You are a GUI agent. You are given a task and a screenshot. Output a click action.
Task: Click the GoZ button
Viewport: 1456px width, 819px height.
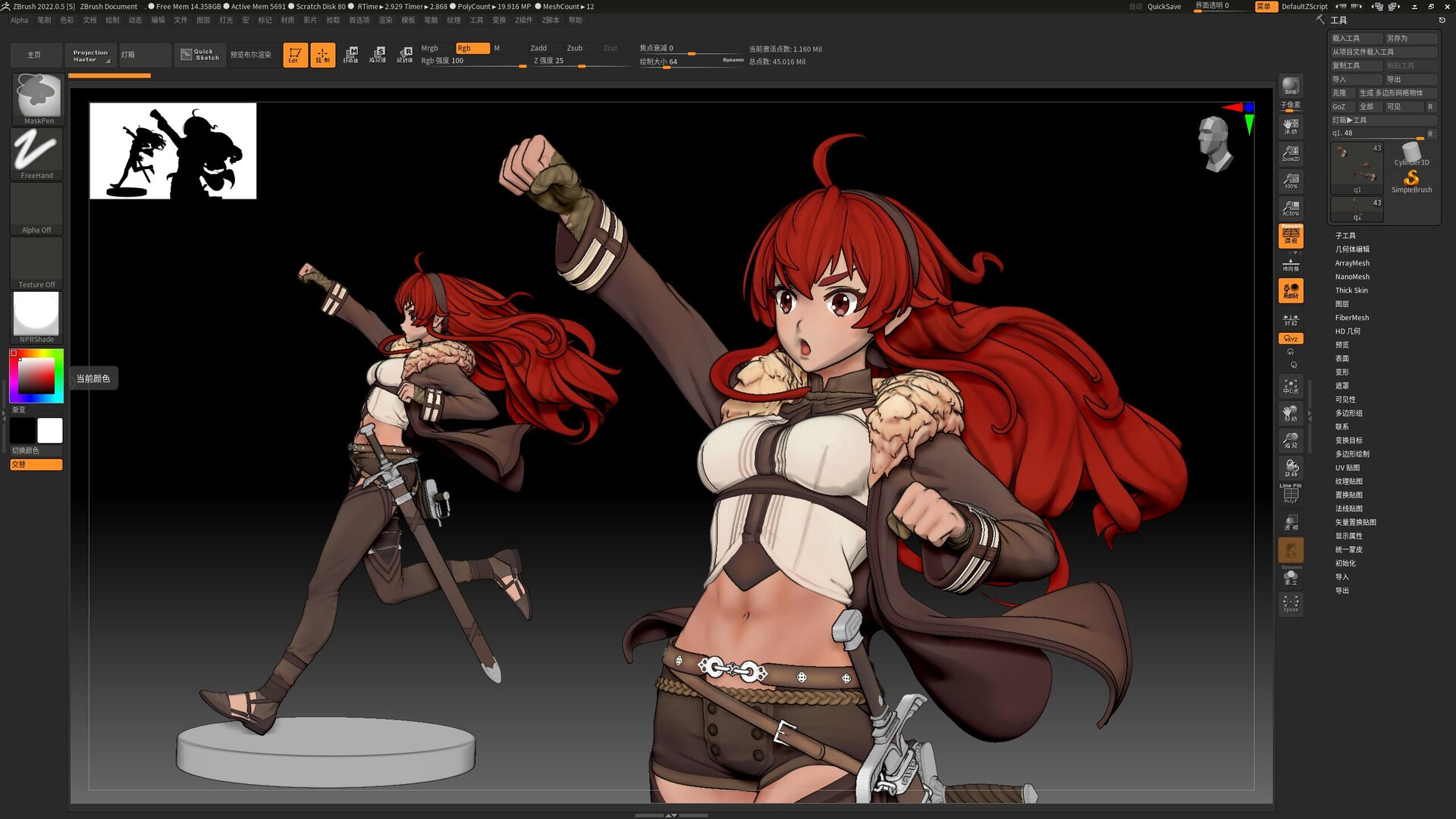[x=1342, y=107]
